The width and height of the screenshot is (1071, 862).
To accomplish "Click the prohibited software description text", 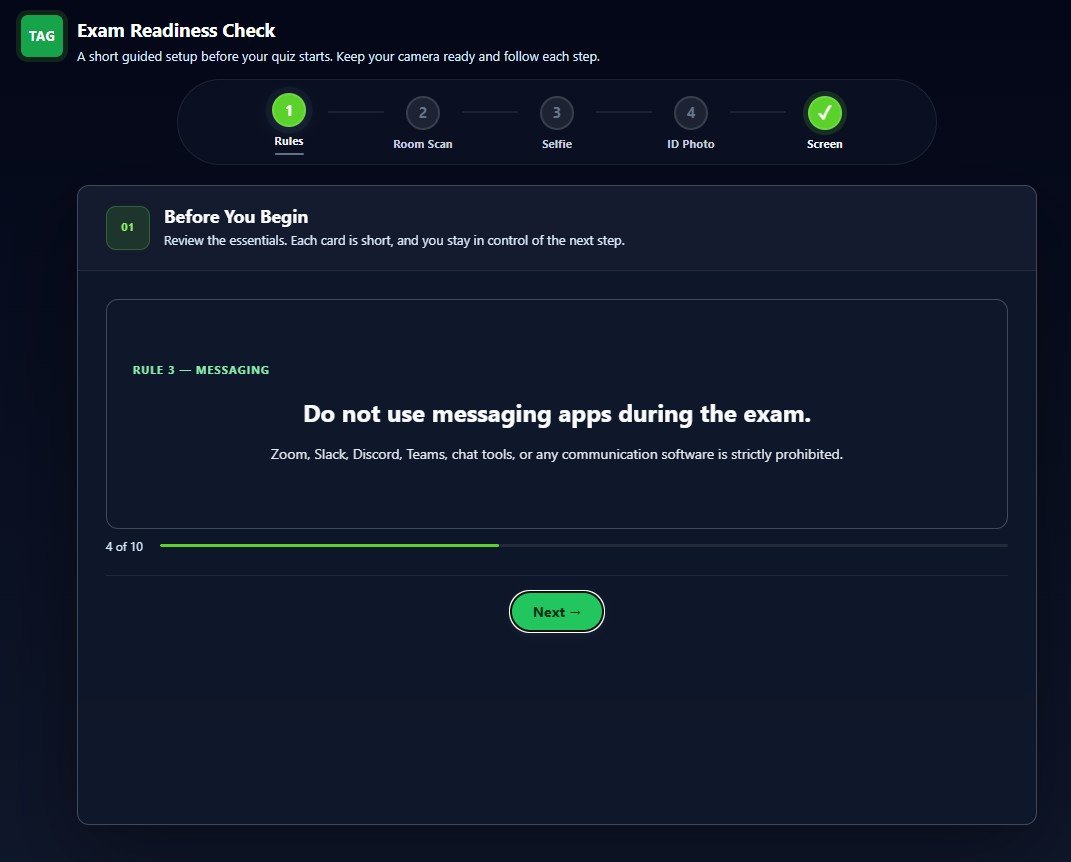I will [557, 454].
